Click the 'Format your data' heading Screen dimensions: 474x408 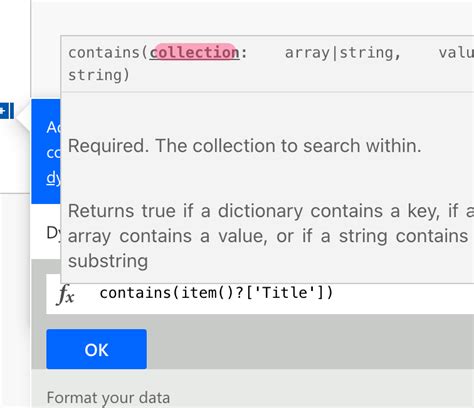(108, 398)
